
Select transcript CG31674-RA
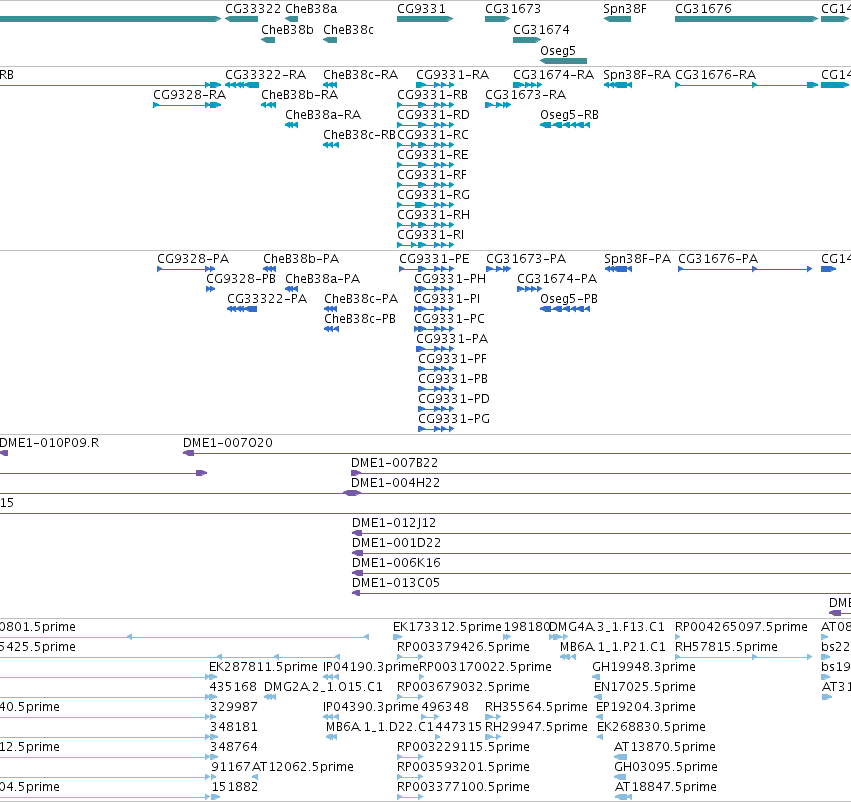[554, 75]
